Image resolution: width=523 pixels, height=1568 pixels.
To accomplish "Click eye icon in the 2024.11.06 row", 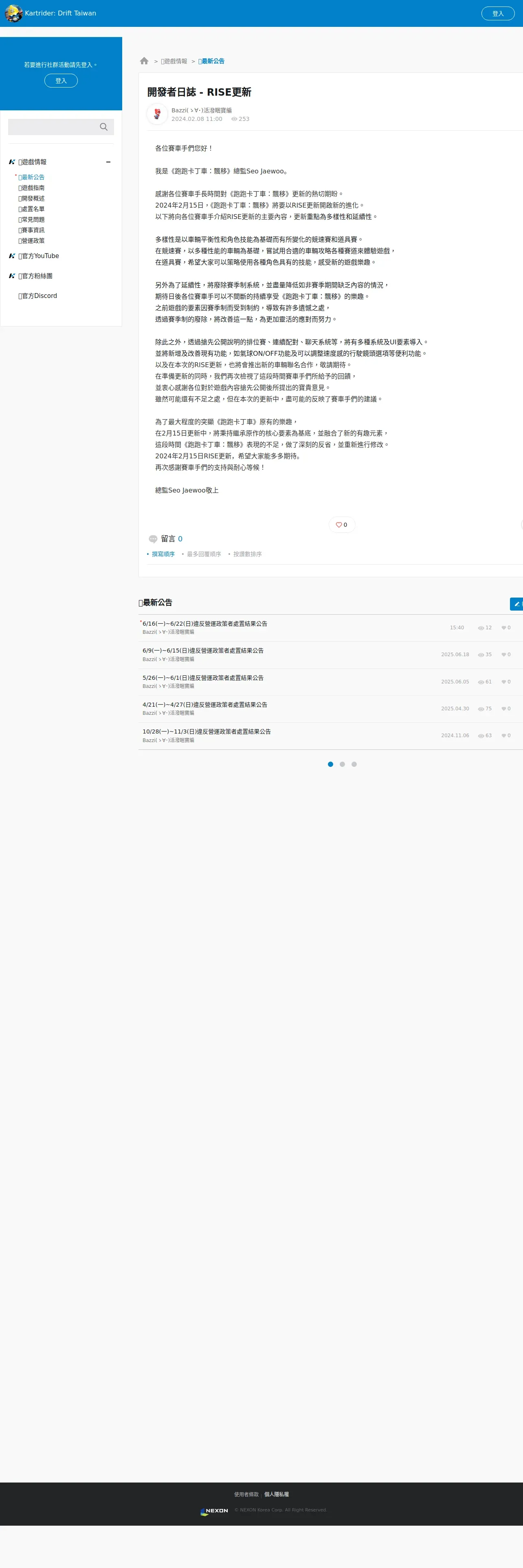I will pyautogui.click(x=481, y=735).
